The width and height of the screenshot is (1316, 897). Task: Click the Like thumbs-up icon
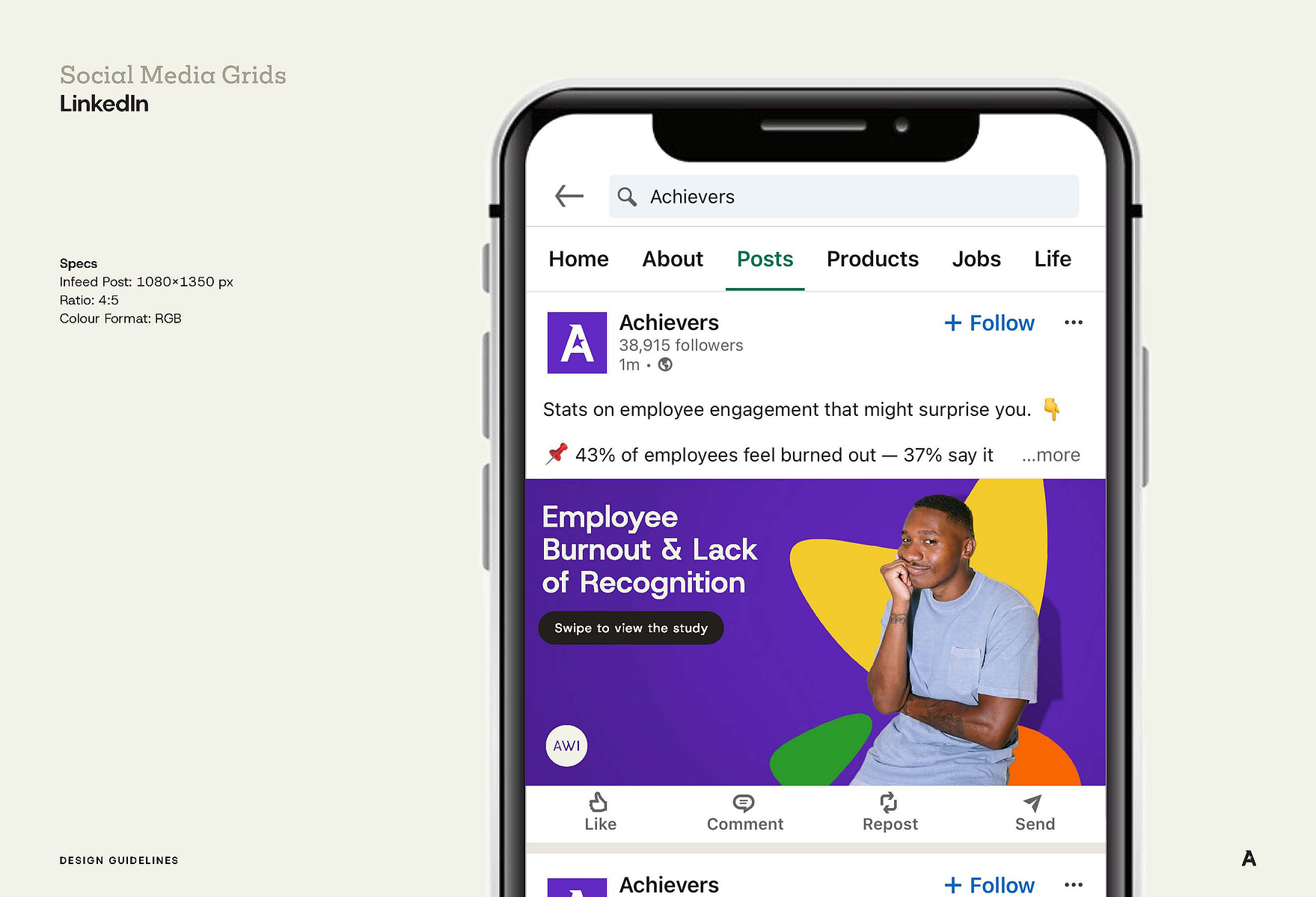pyautogui.click(x=599, y=802)
